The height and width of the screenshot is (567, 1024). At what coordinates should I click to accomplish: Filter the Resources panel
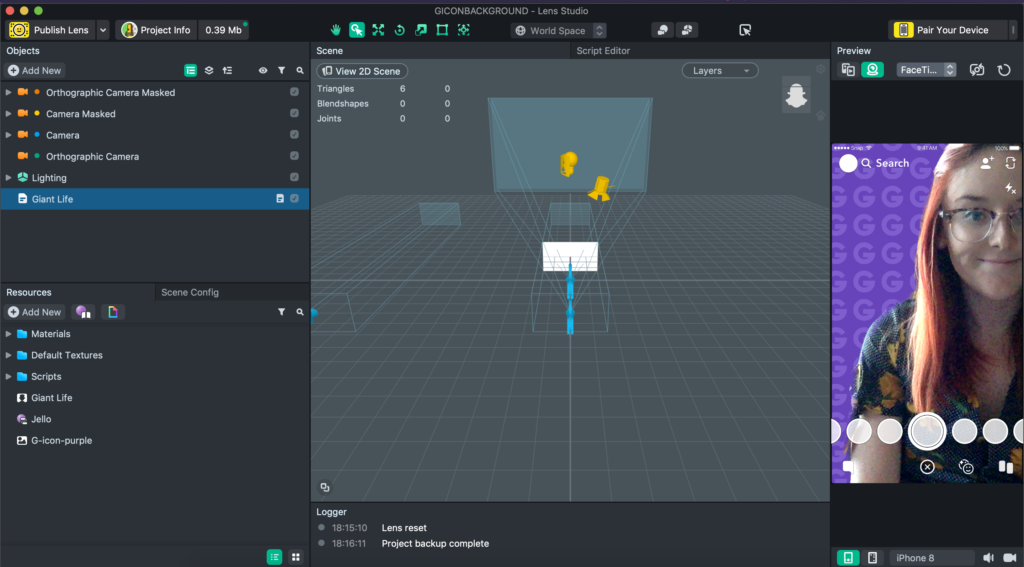point(281,312)
